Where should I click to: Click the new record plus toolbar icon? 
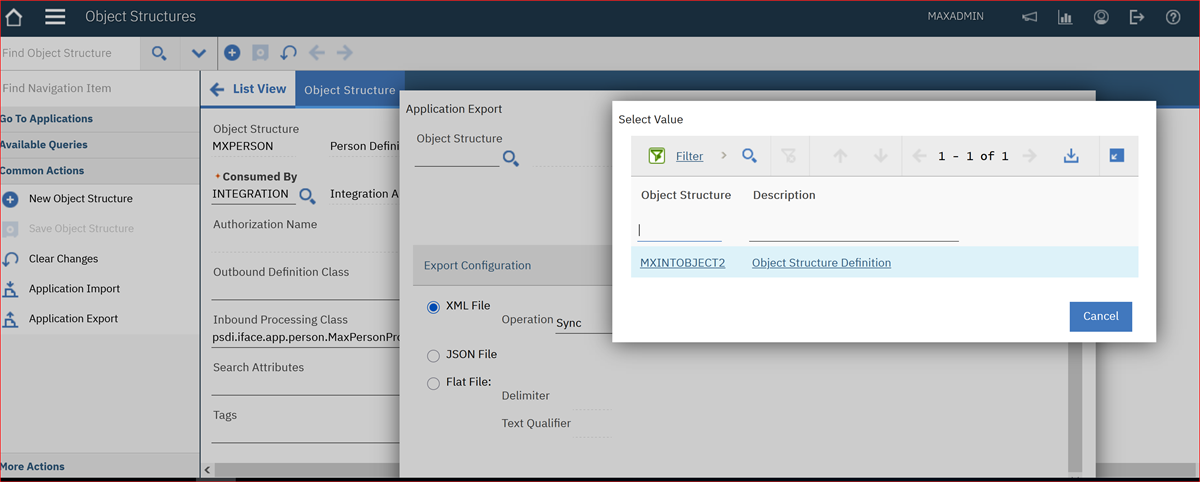(232, 53)
